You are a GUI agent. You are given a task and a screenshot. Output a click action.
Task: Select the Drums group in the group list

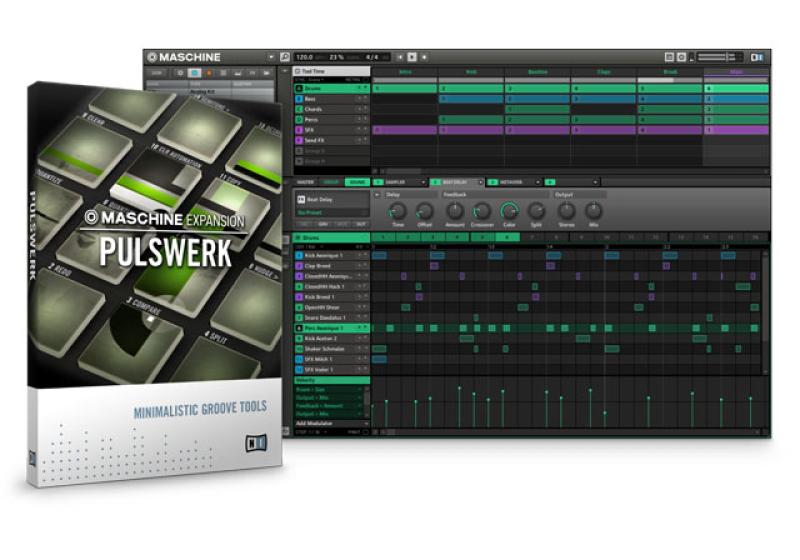point(320,88)
